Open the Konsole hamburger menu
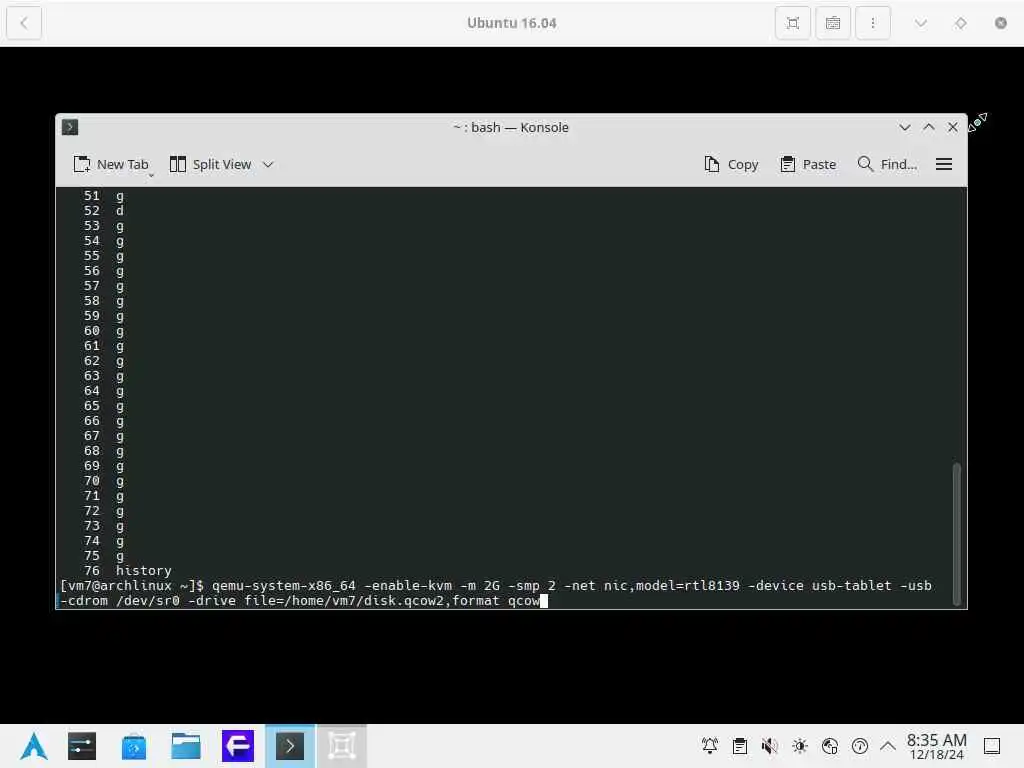Screen dimensions: 1024x768 point(944,165)
